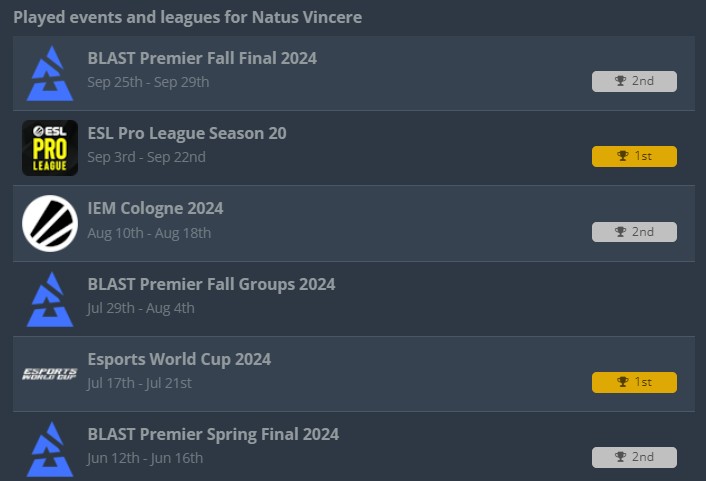706x481 pixels.
Task: Click the 2nd place badge for IEM Cologne
Action: (x=634, y=232)
